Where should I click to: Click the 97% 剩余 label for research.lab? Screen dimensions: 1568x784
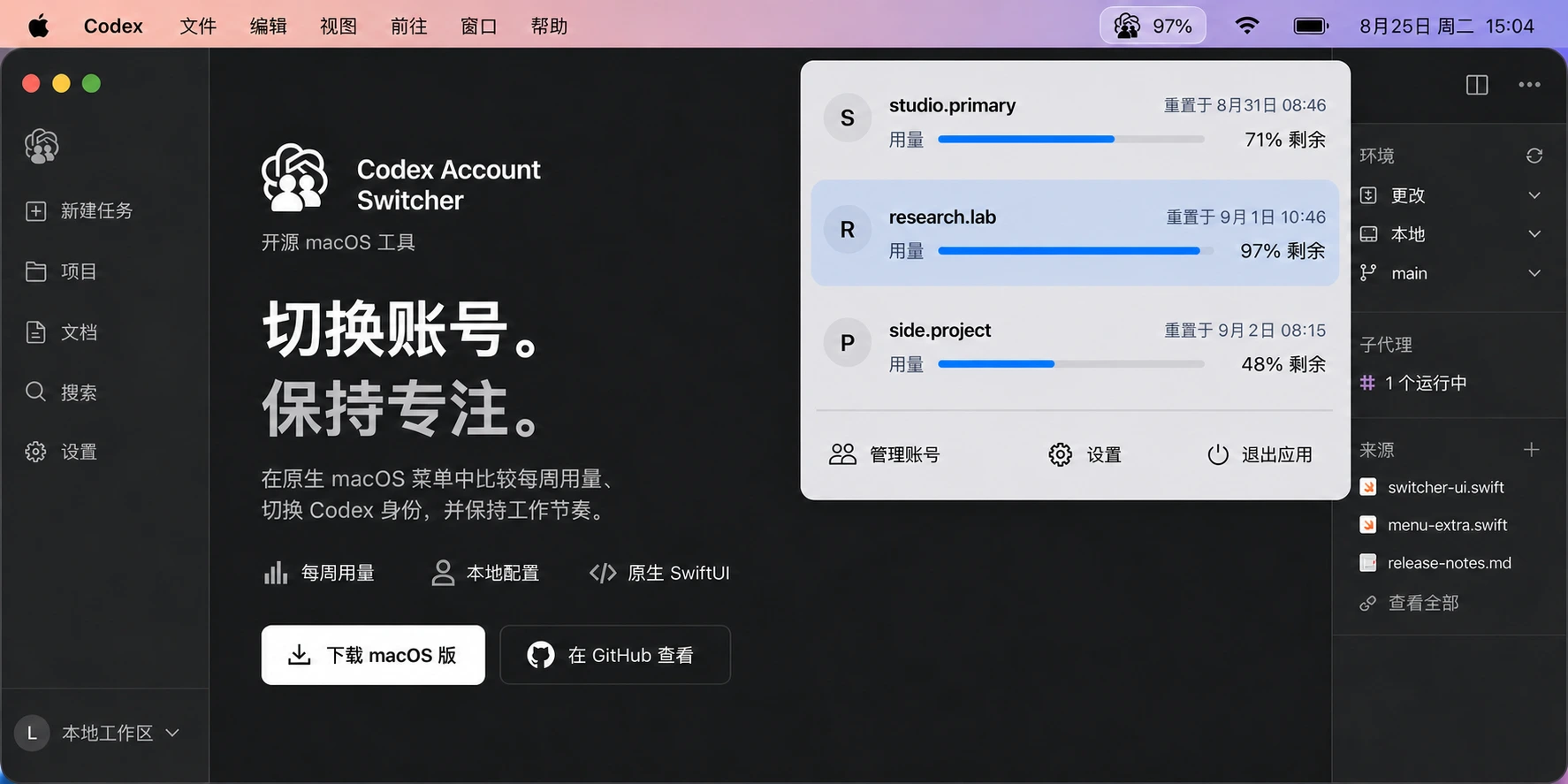pos(1283,251)
